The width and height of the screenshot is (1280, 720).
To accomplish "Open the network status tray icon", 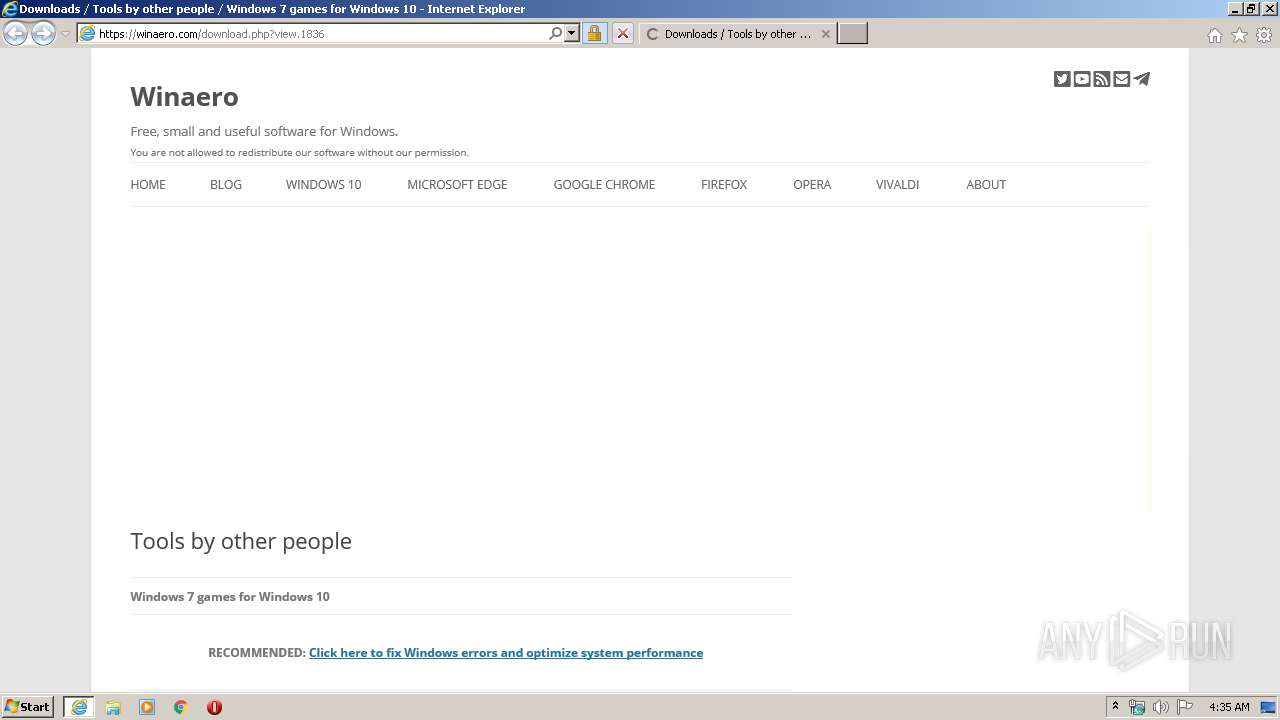I will [x=1137, y=707].
